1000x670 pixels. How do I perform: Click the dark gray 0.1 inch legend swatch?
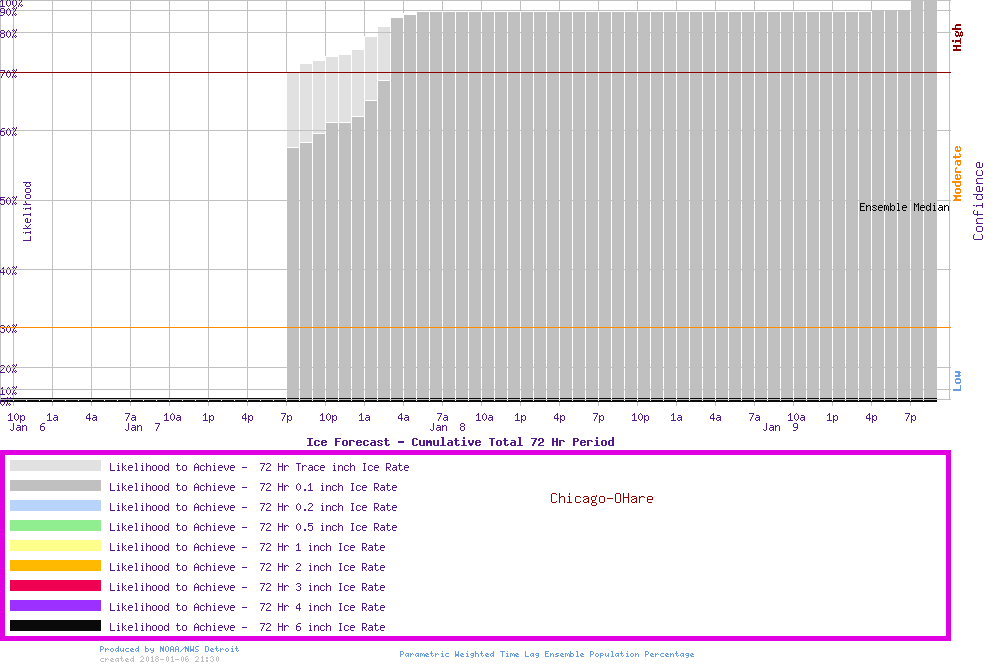click(x=55, y=486)
